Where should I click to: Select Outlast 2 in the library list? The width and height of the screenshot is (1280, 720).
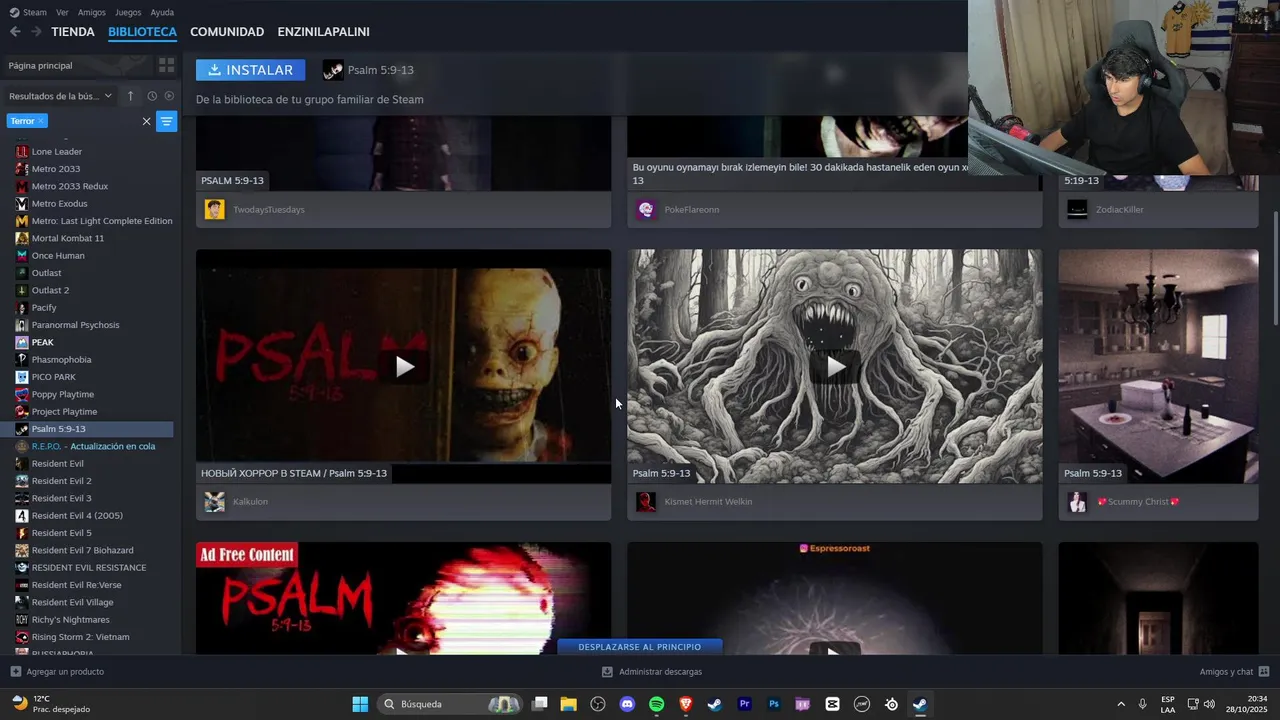tap(50, 290)
